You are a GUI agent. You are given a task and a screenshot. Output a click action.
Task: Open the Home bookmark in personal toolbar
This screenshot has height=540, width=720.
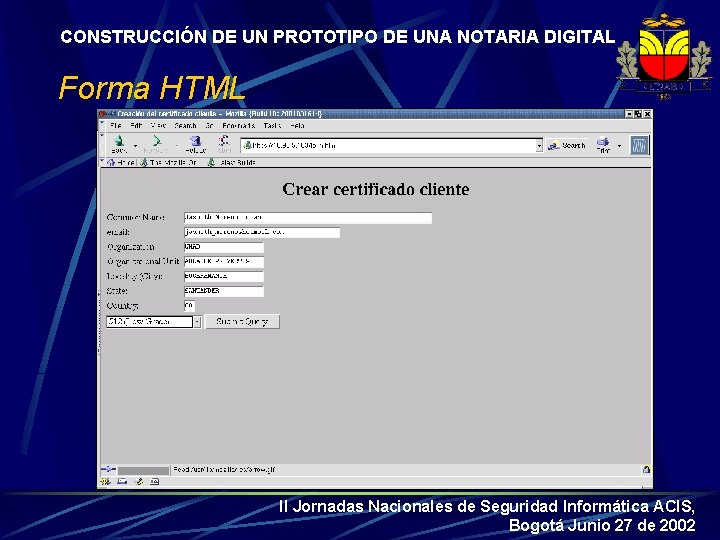[121, 163]
